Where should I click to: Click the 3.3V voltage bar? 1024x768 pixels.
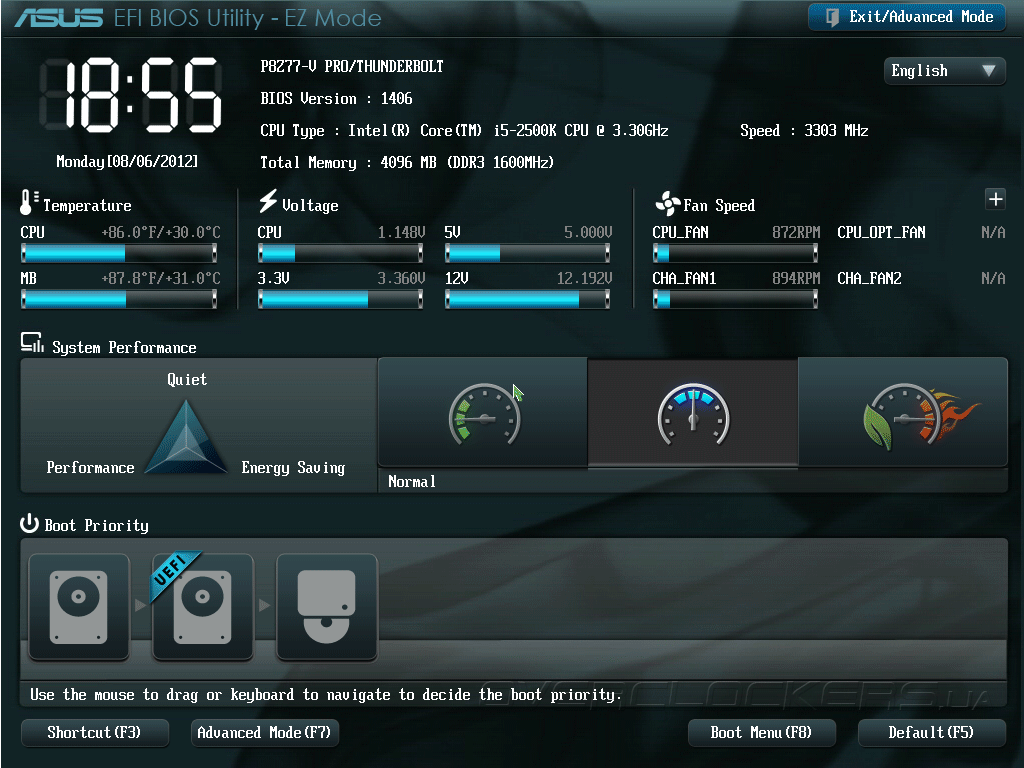pyautogui.click(x=340, y=299)
